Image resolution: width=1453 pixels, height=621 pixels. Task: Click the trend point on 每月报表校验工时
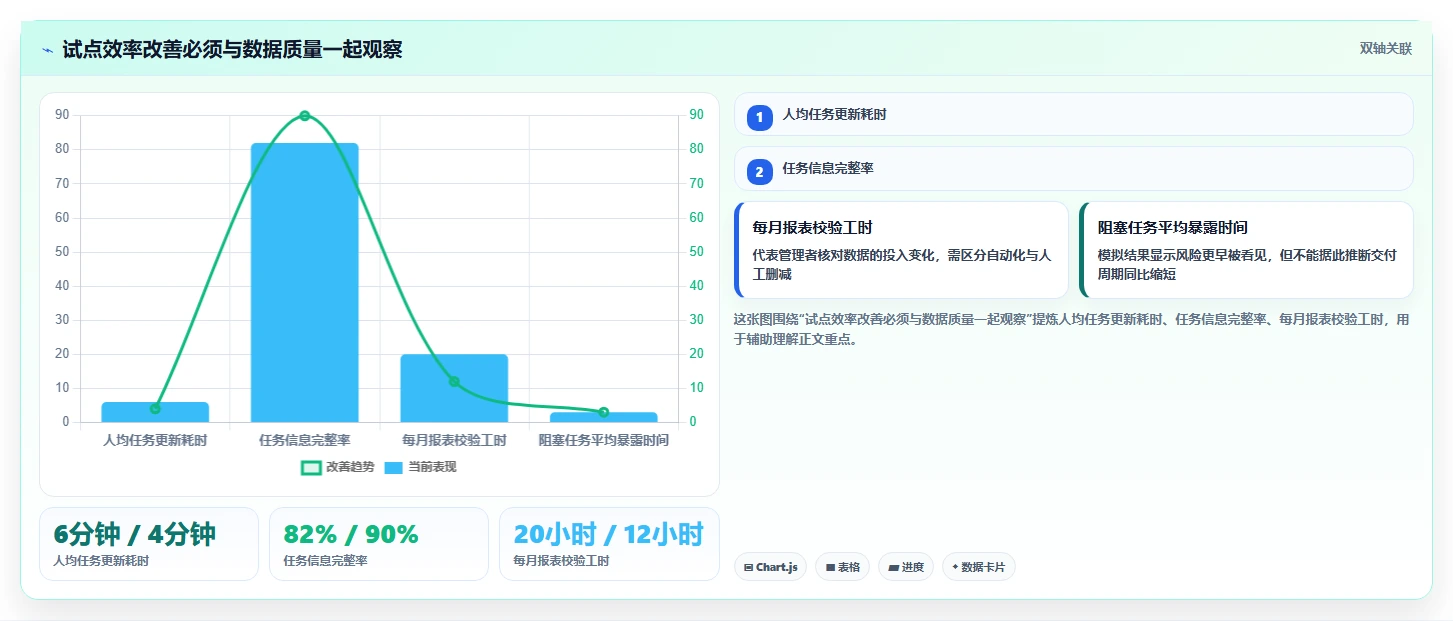click(454, 381)
